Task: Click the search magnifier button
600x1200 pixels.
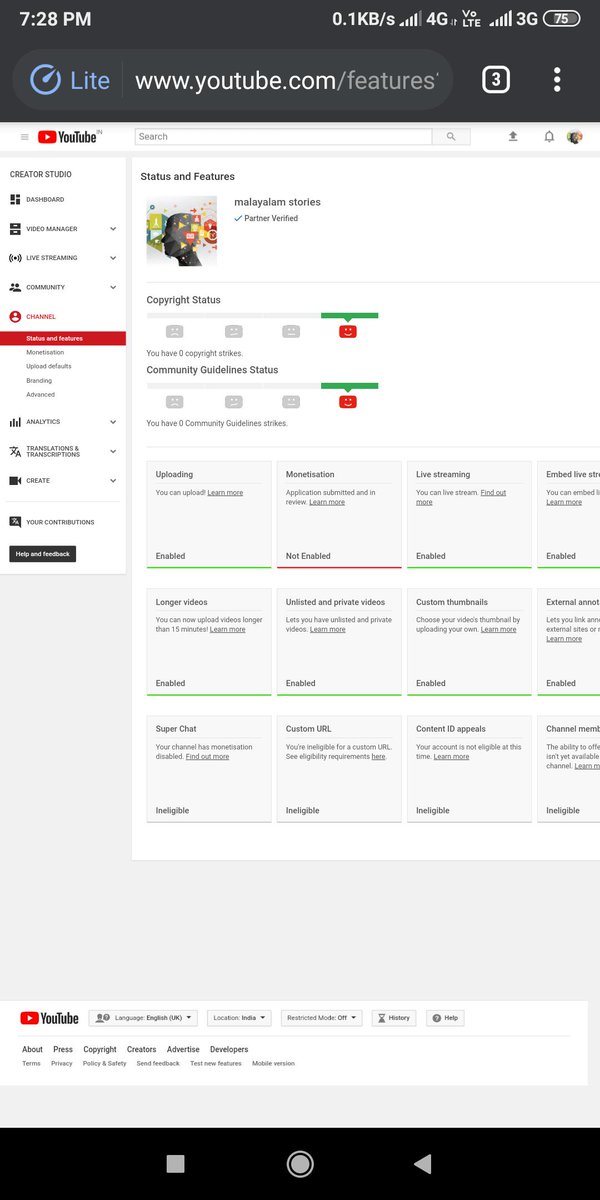Action: 451,137
